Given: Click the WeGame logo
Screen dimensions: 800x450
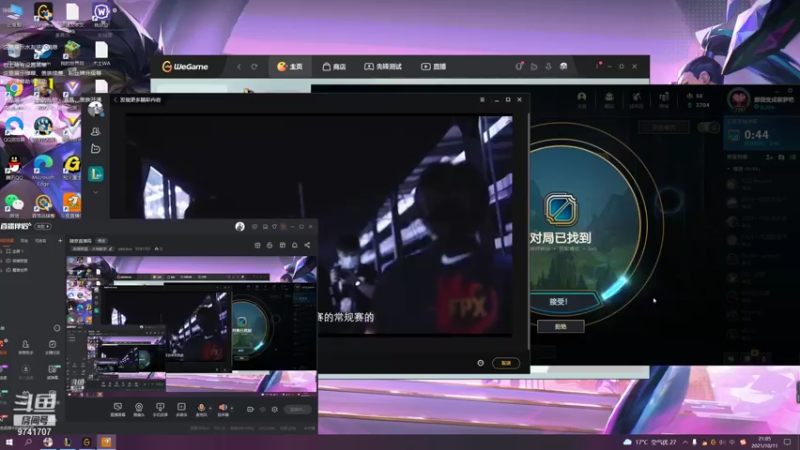Looking at the screenshot, I should tap(185, 67).
